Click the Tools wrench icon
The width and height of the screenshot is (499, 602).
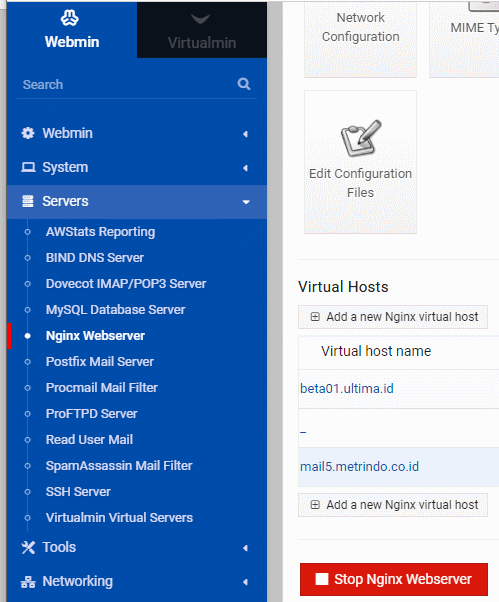[x=28, y=547]
